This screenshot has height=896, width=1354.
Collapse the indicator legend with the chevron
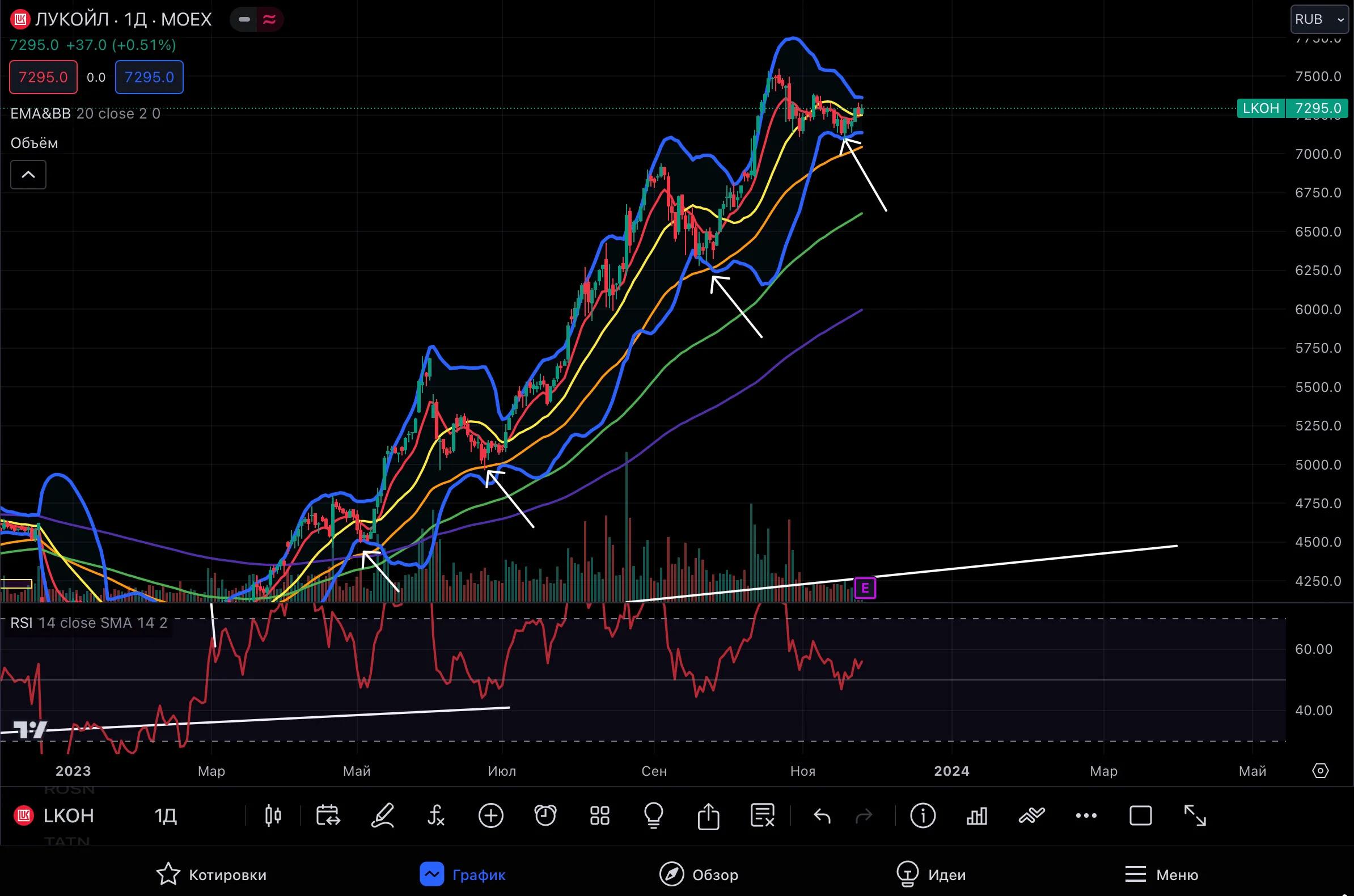pos(28,175)
